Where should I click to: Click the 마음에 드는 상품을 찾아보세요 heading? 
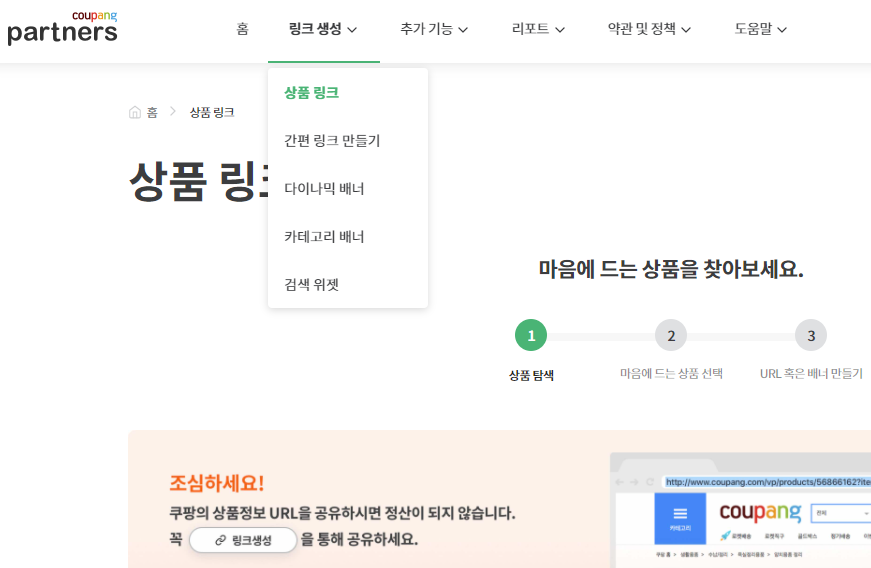coord(671,269)
